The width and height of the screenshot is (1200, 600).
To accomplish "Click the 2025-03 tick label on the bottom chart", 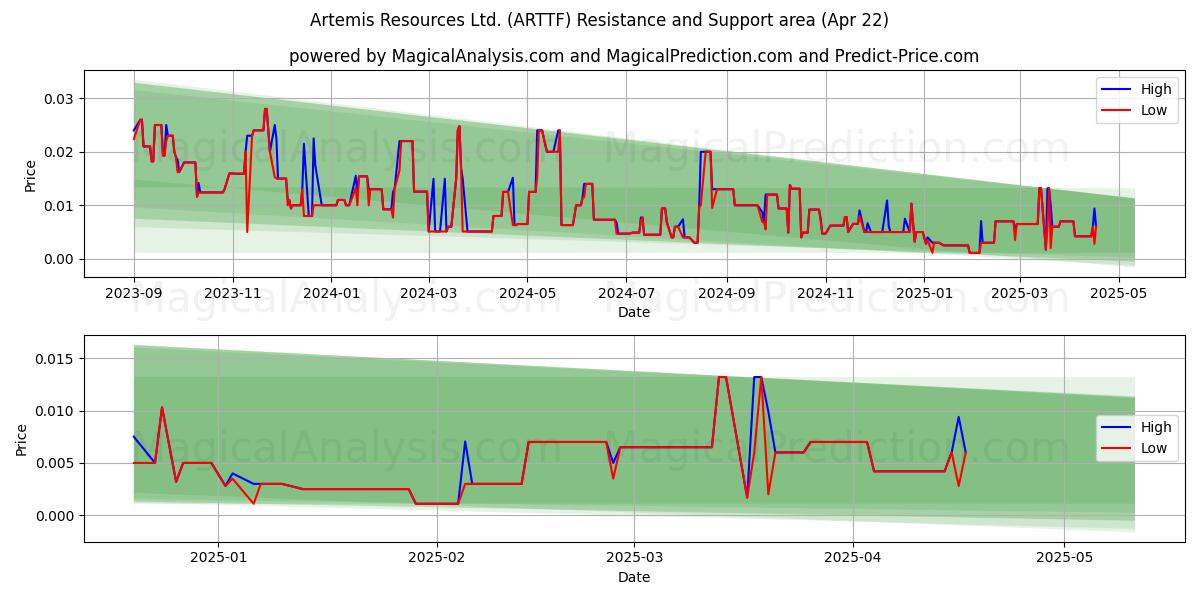I will [636, 558].
